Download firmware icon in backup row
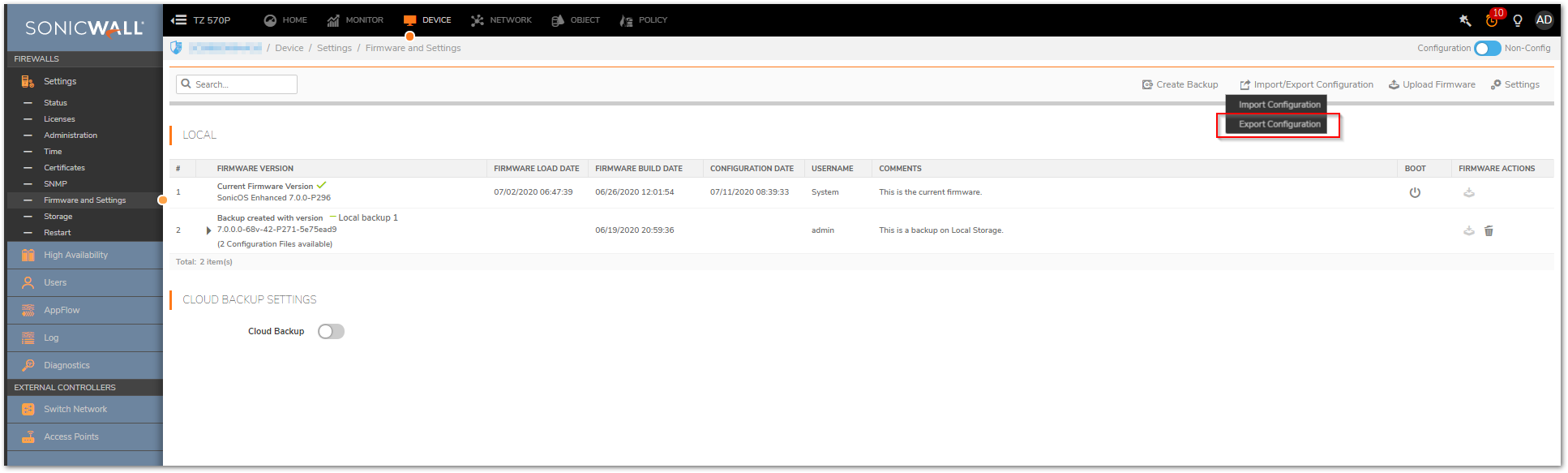This screenshot has height=473, width=1568. (x=1468, y=231)
